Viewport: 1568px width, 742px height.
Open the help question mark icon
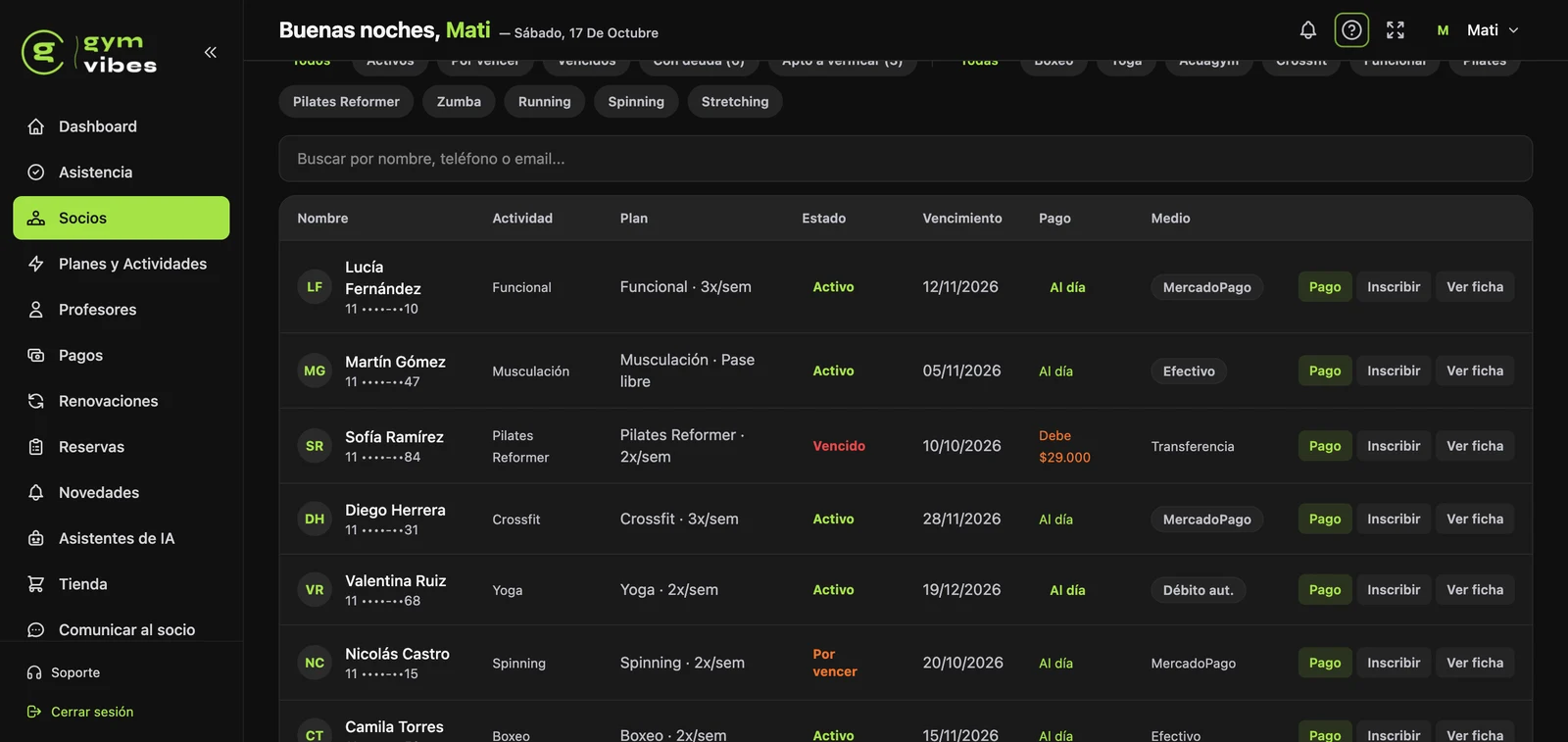tap(1351, 30)
